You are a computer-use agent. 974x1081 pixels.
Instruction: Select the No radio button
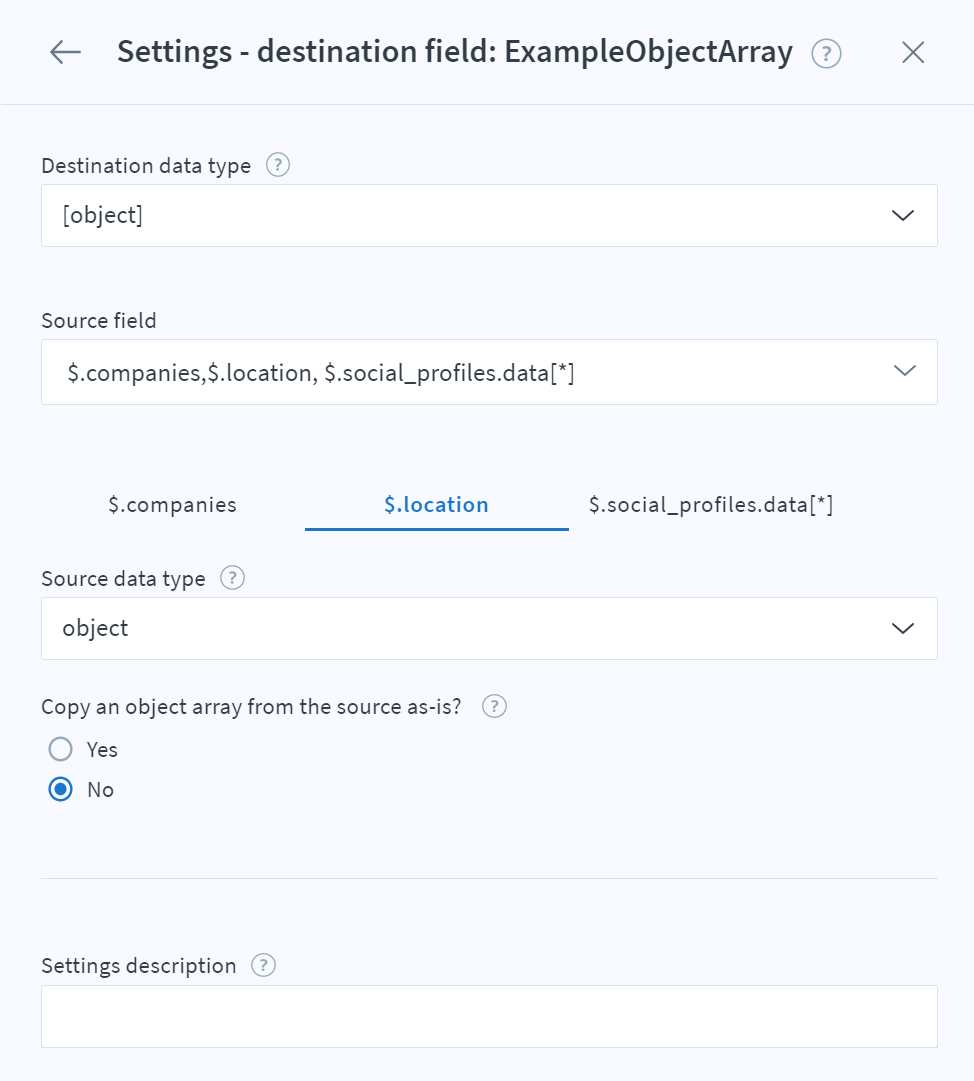[59, 789]
